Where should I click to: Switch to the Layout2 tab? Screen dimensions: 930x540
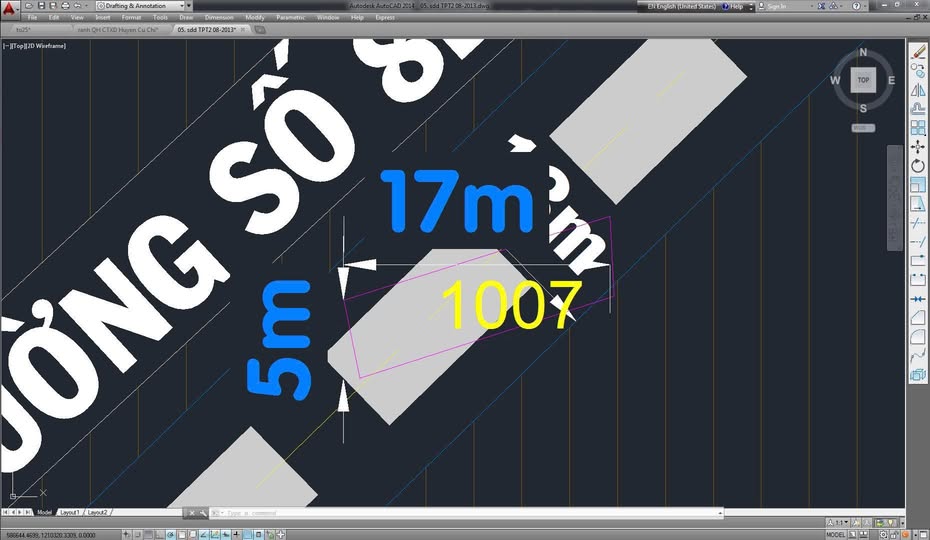pyautogui.click(x=97, y=512)
